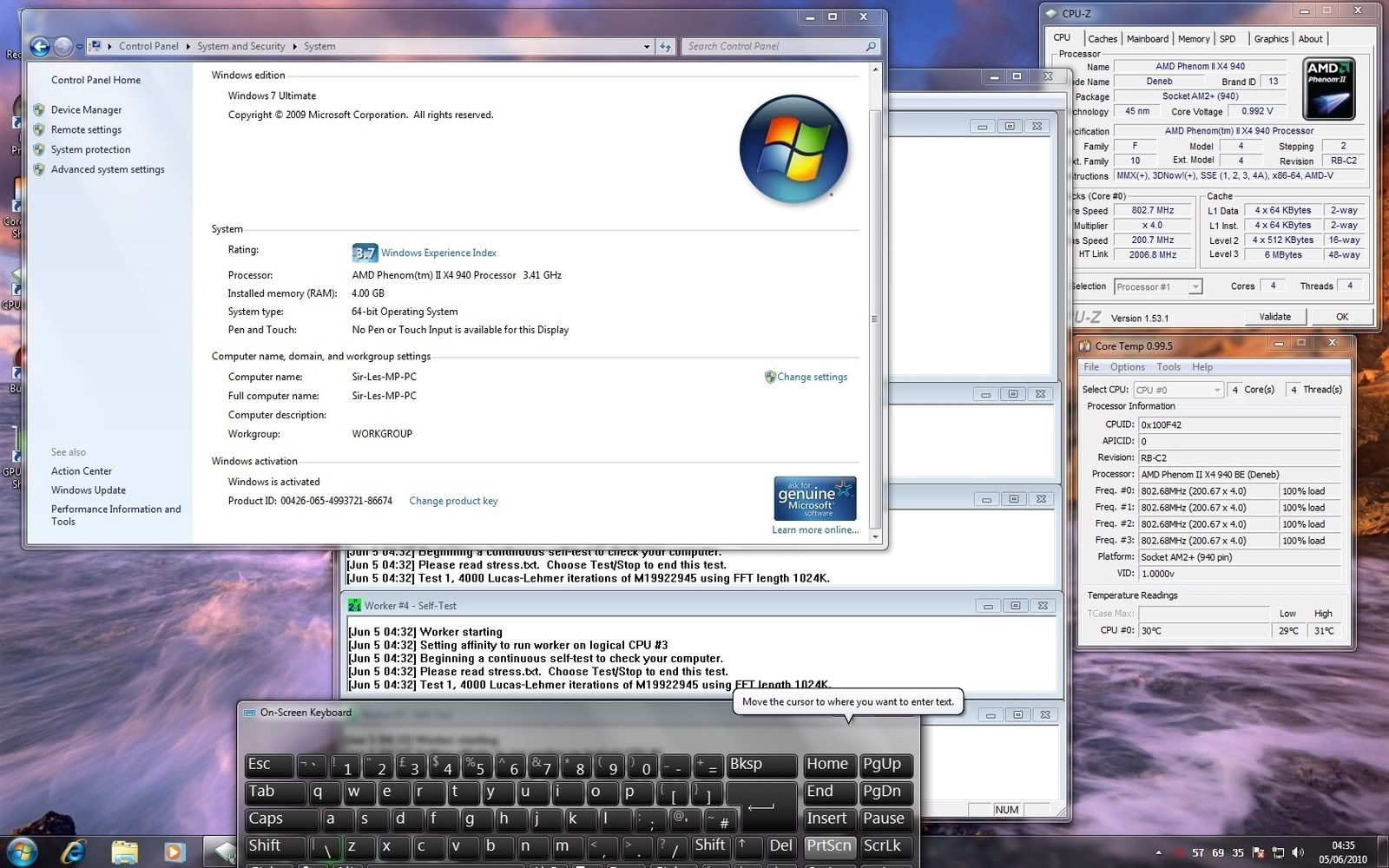Viewport: 1389px width, 868px height.
Task: Toggle the left Shift key on On-Screen Keyboard
Action: (273, 845)
